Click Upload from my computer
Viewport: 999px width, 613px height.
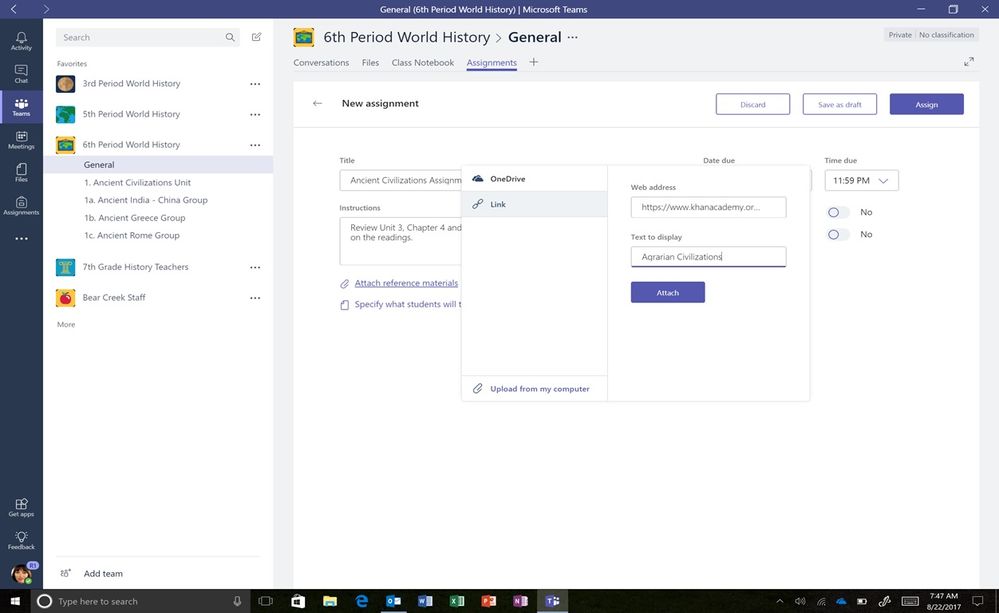534,389
